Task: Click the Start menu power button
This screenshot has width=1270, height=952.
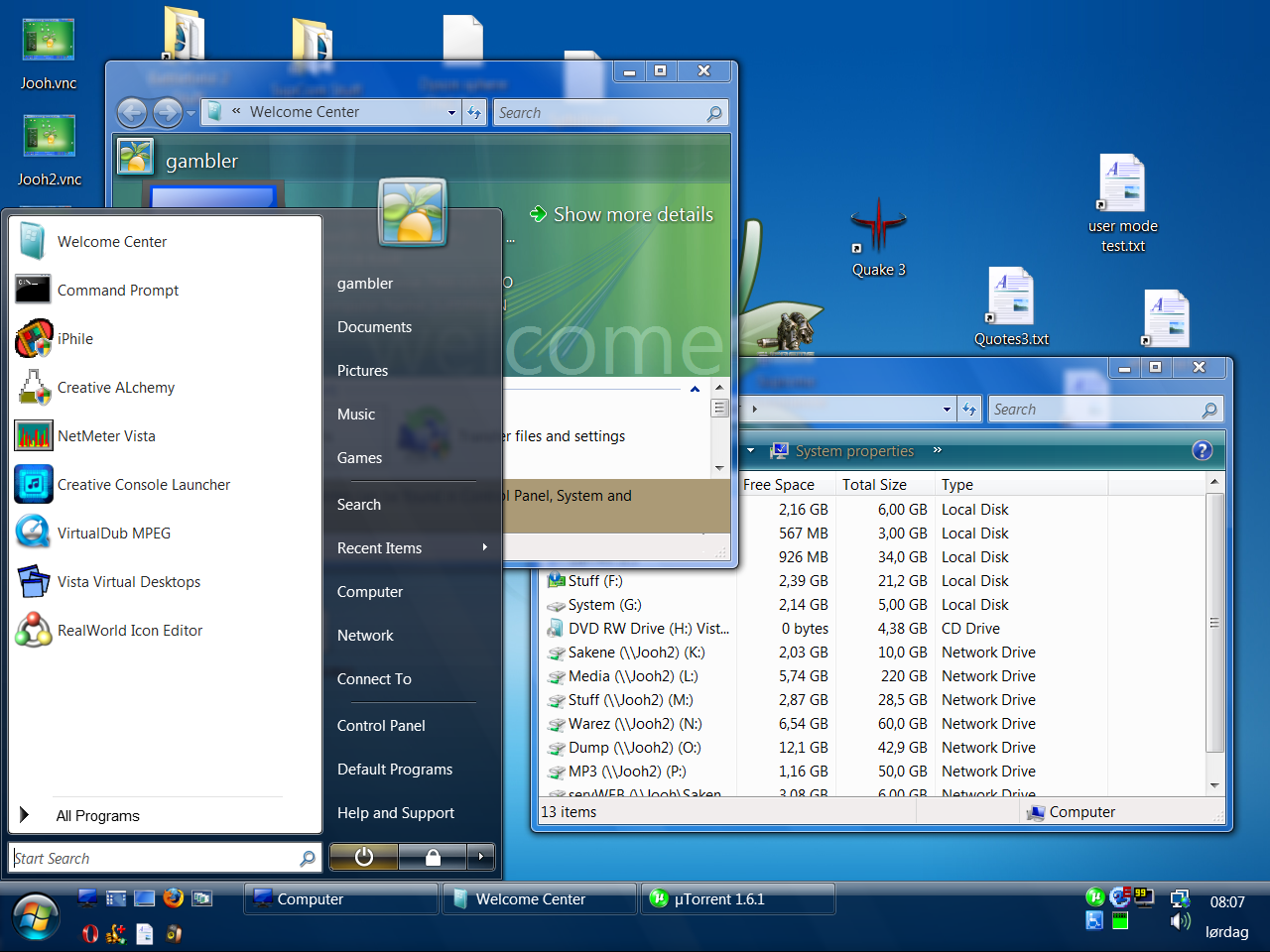Action: [x=364, y=857]
